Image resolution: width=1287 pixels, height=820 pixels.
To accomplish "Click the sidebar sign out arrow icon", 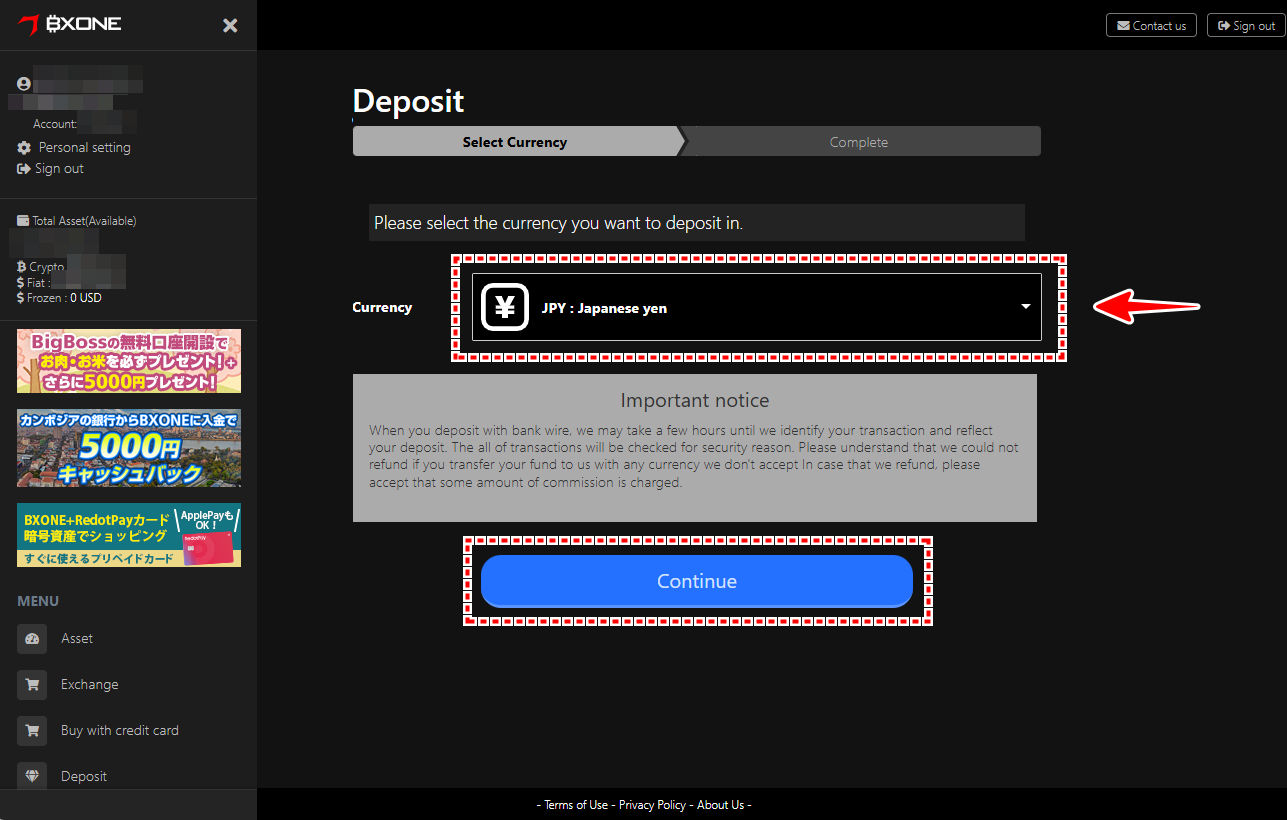I will click(x=24, y=169).
